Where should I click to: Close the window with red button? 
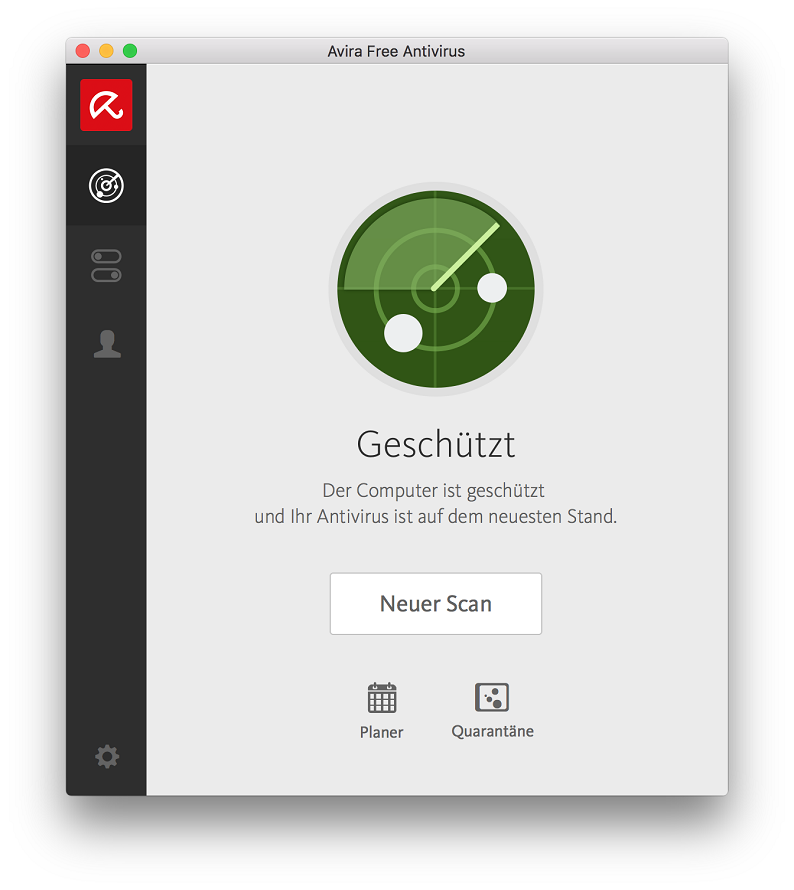(83, 51)
